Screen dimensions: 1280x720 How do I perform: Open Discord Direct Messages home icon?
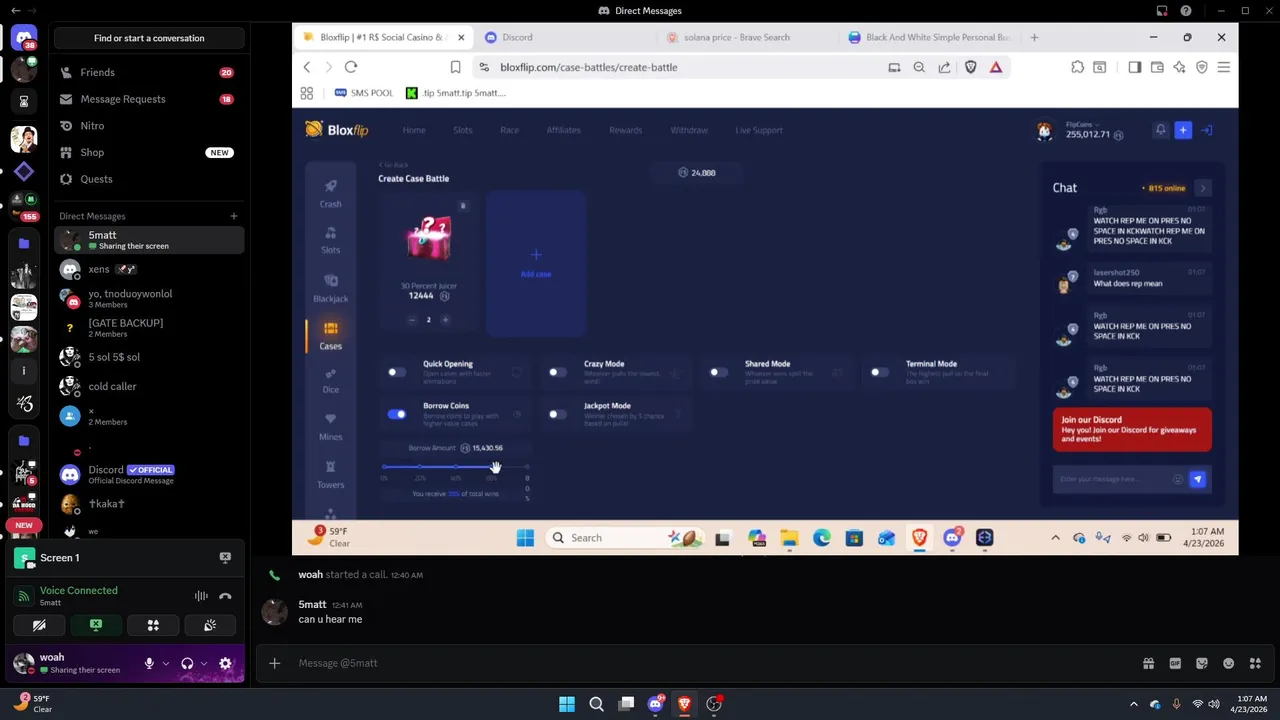click(x=24, y=38)
